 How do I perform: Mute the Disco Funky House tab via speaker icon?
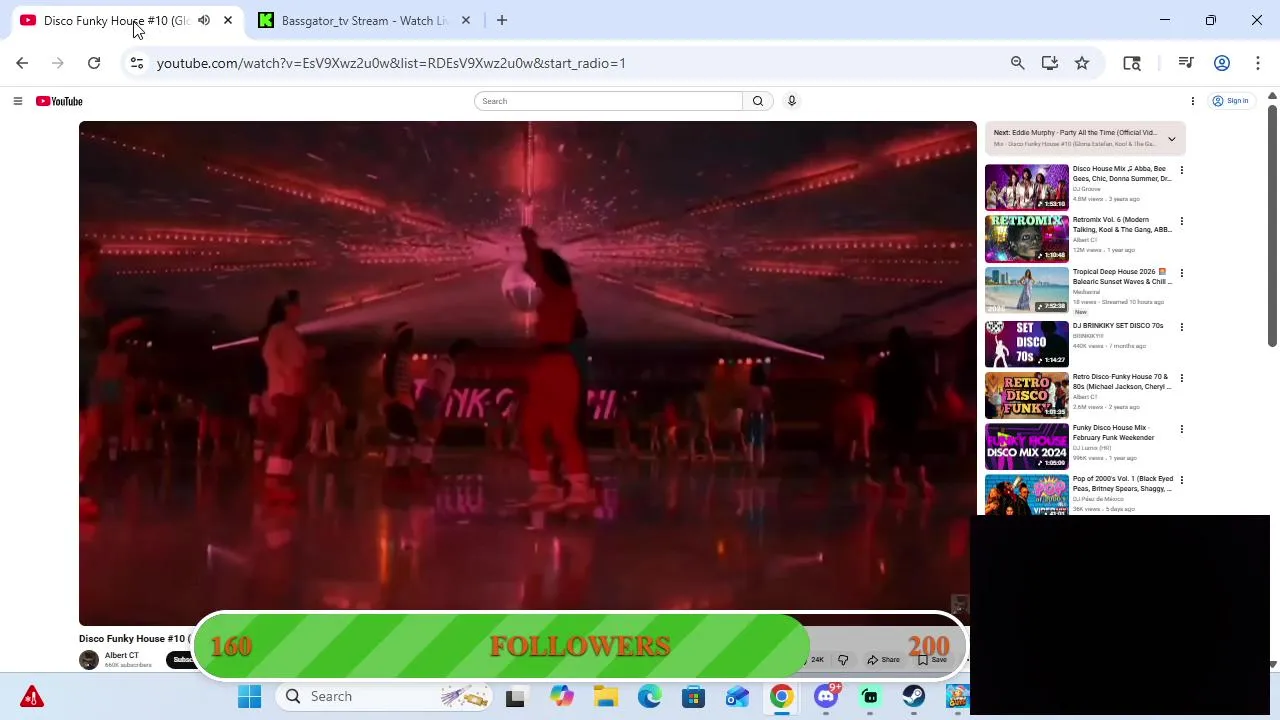coord(204,20)
